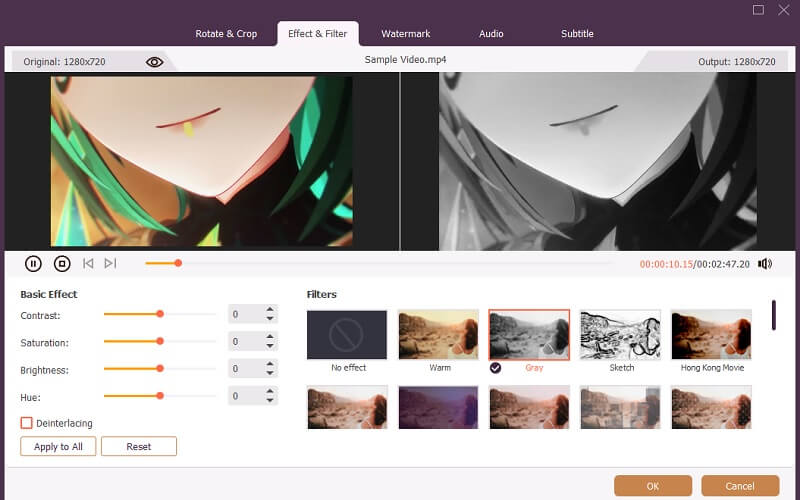This screenshot has height=500, width=800.
Task: Select the No effect filter
Action: (347, 335)
